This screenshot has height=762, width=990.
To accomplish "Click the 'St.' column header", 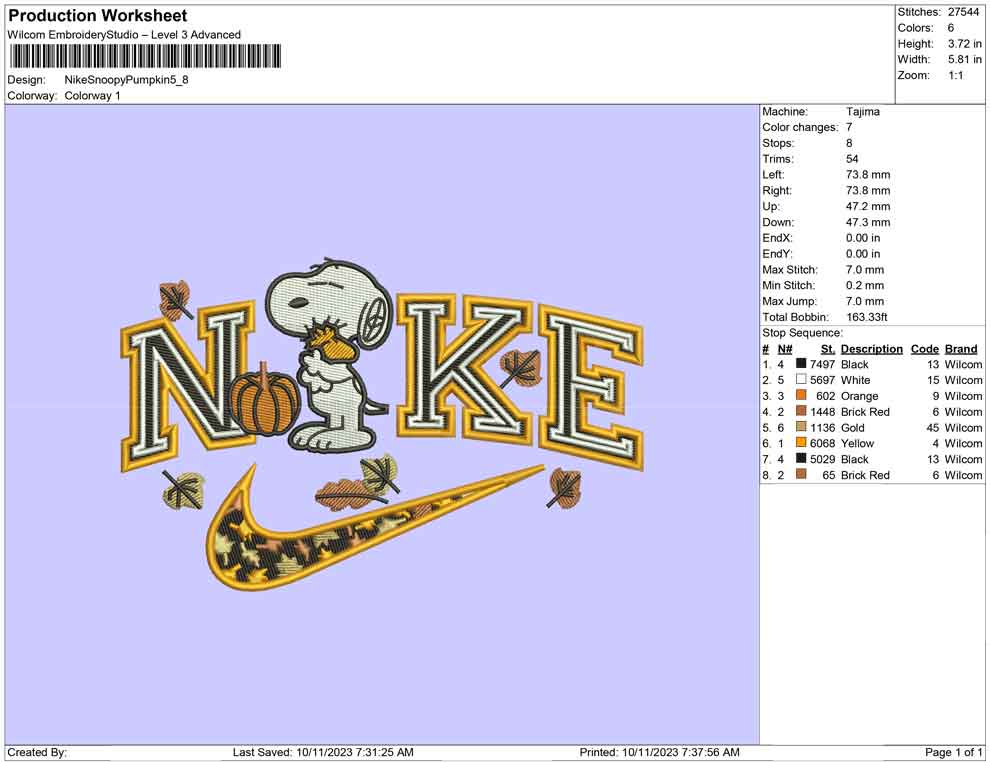I will click(x=828, y=348).
